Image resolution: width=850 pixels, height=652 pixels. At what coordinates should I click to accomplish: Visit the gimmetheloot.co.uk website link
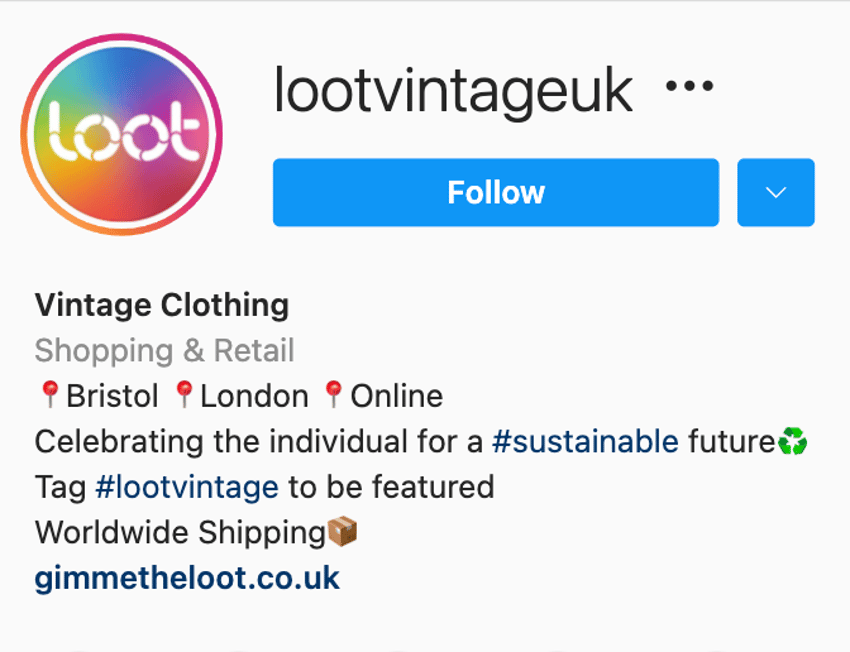point(187,578)
